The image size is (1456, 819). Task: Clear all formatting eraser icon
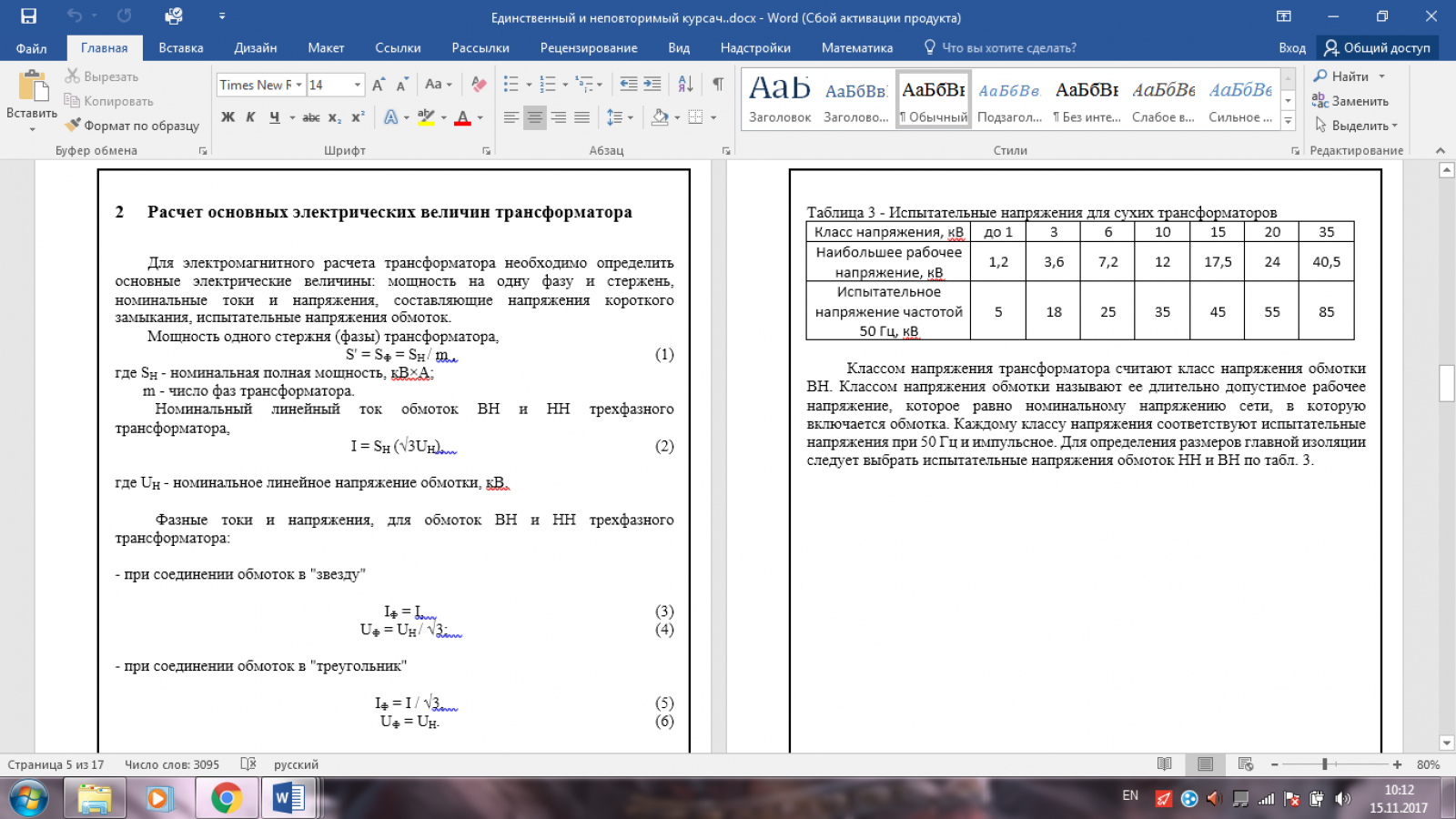click(479, 85)
